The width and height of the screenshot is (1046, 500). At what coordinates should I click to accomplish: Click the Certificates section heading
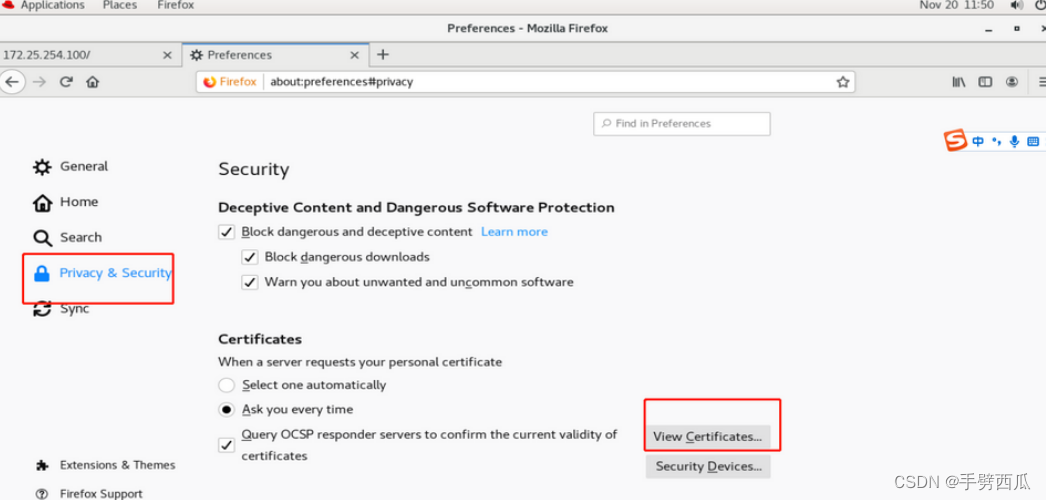260,339
